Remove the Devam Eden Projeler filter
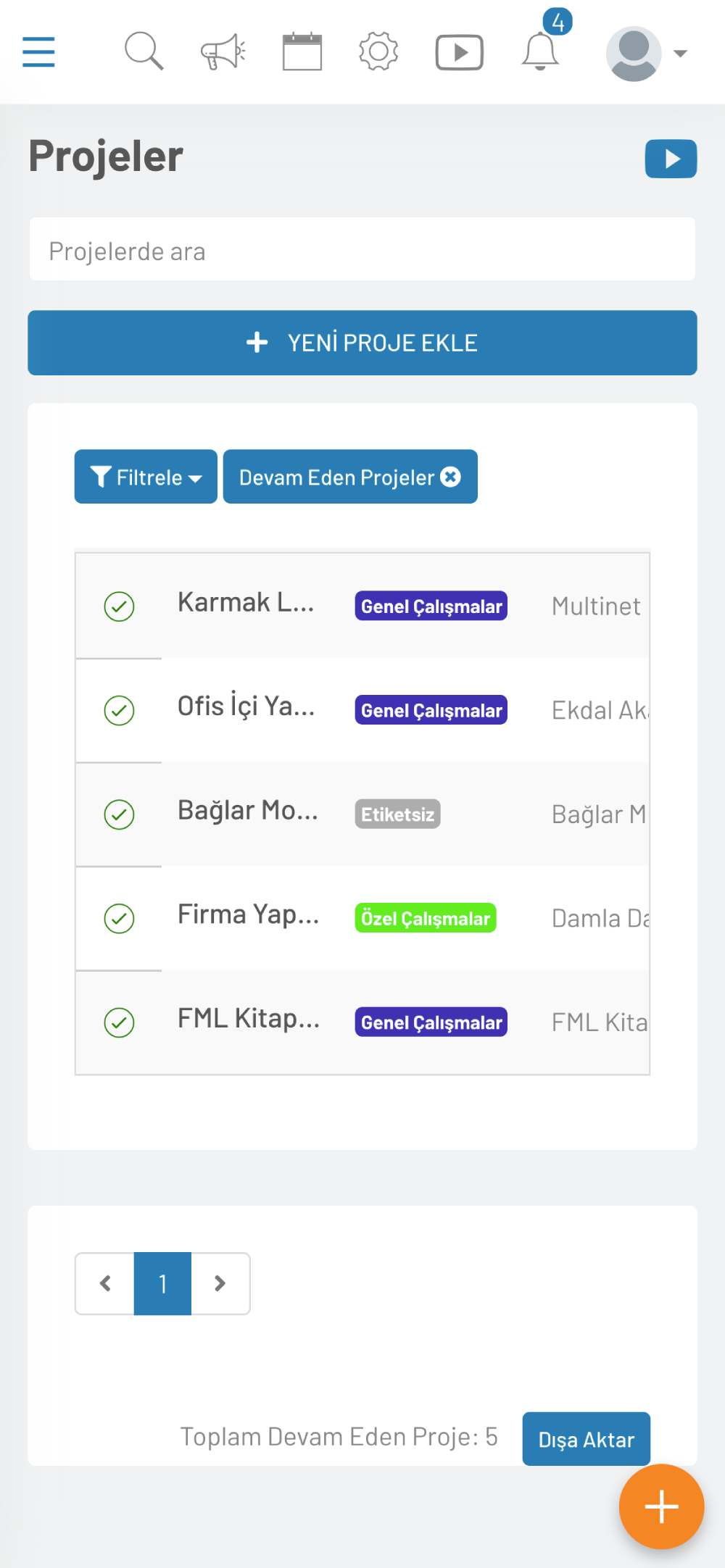Screen dimensions: 725x1568 coord(451,477)
